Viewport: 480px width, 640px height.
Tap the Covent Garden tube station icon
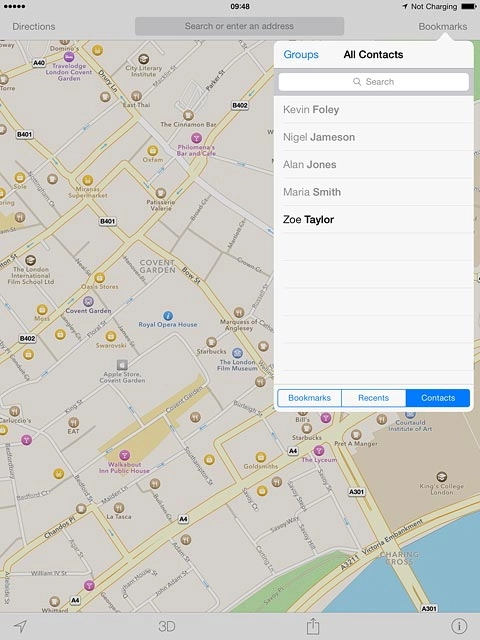pos(88,302)
